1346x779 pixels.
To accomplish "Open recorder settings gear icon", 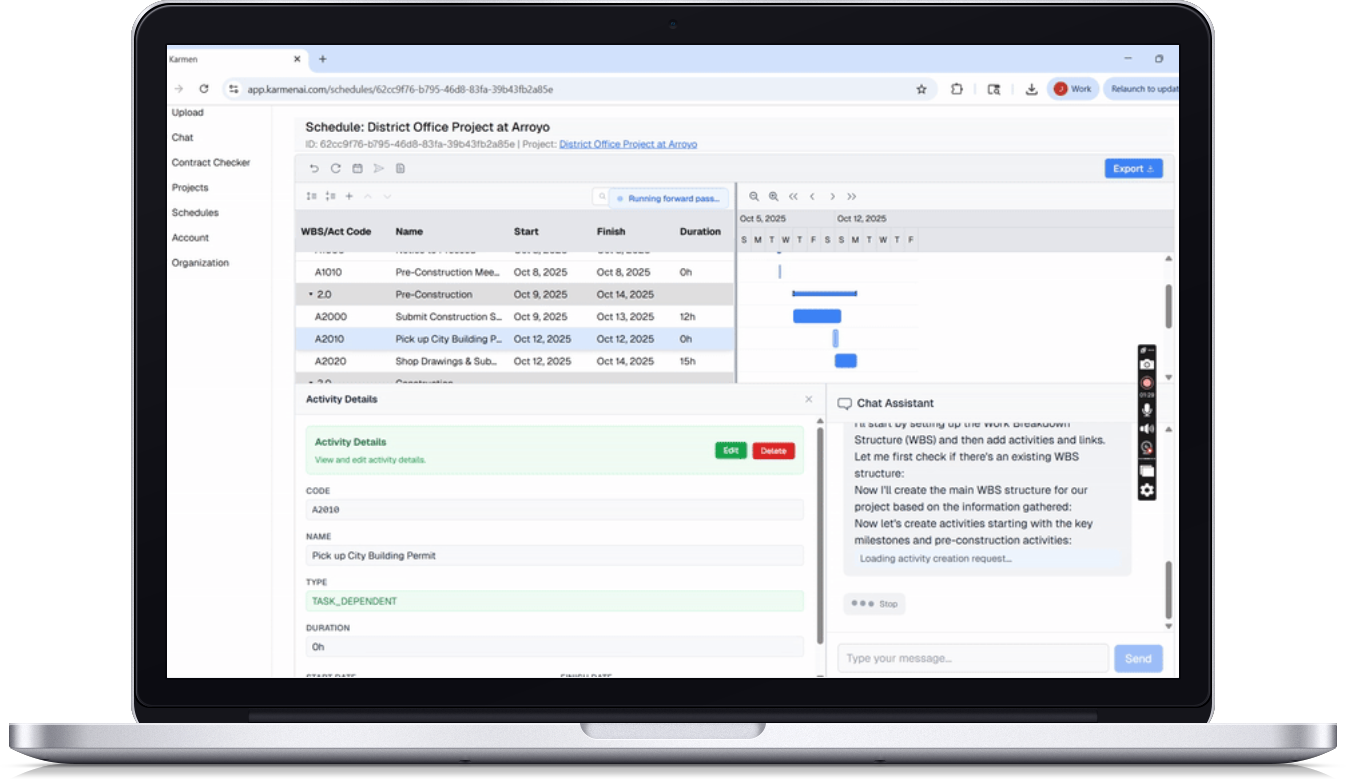I will 1147,490.
